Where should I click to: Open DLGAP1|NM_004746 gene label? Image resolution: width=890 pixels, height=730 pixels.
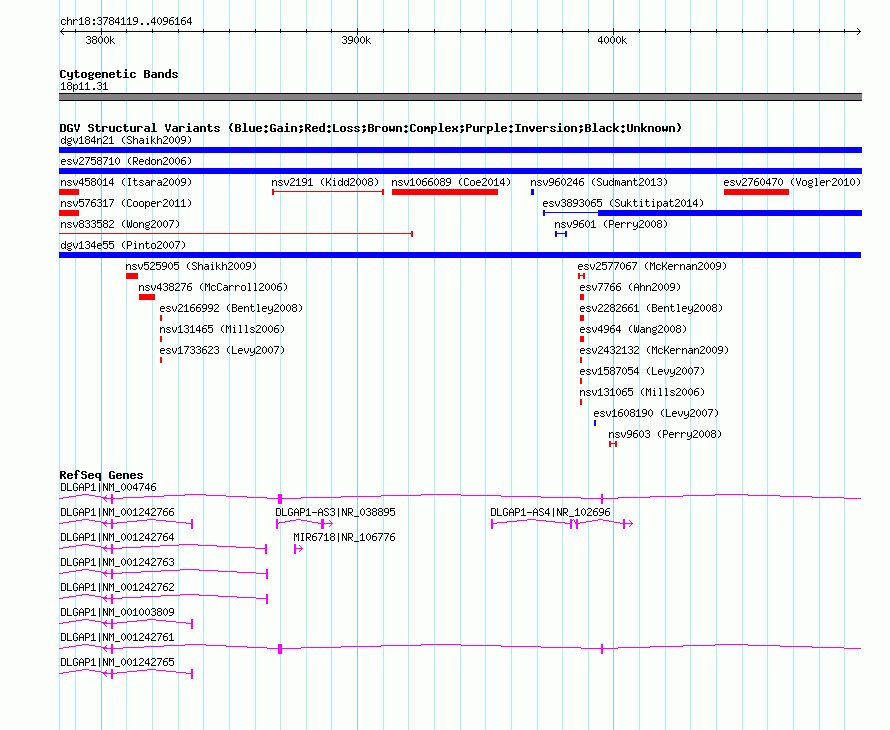(108, 488)
